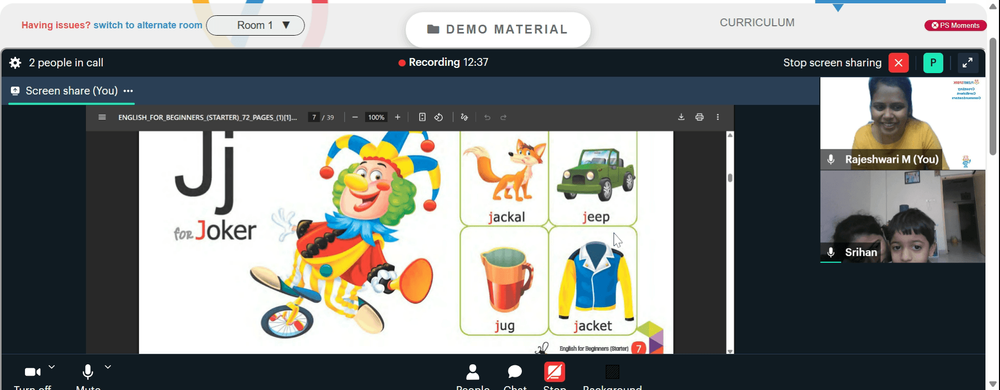This screenshot has height=390, width=1000.
Task: Click the jacket picture card
Action: click(x=592, y=281)
